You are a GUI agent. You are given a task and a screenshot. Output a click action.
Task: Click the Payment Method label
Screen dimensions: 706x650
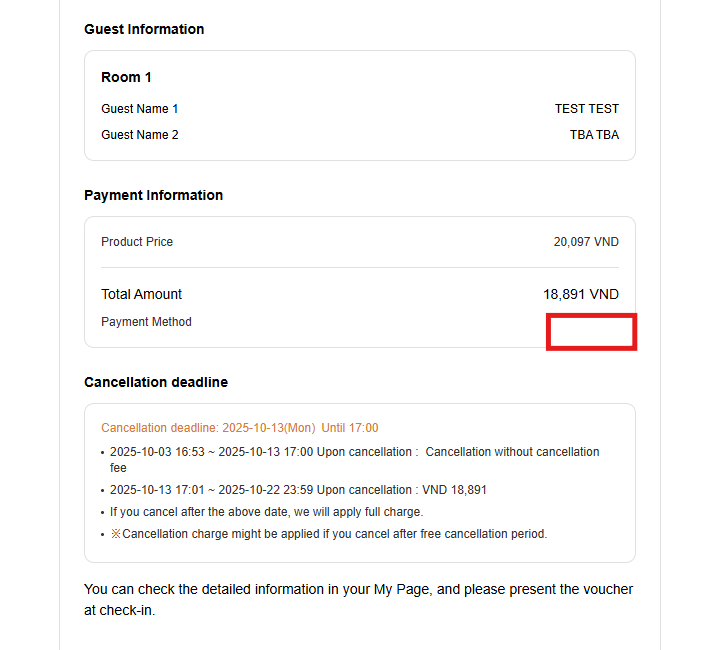pos(146,322)
